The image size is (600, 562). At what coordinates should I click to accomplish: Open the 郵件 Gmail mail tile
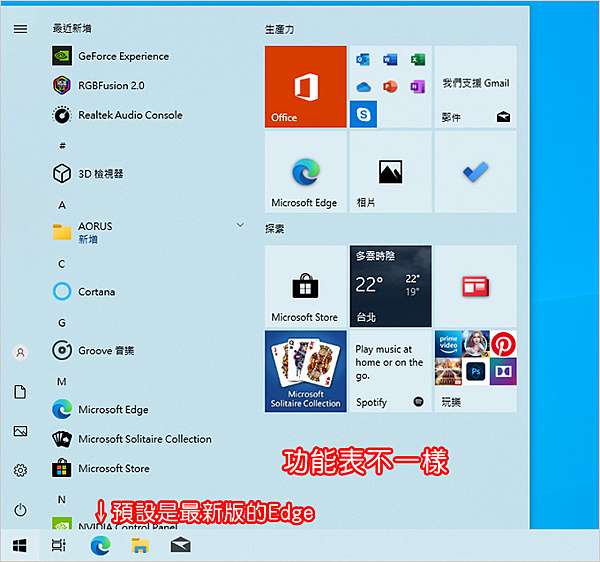(475, 87)
